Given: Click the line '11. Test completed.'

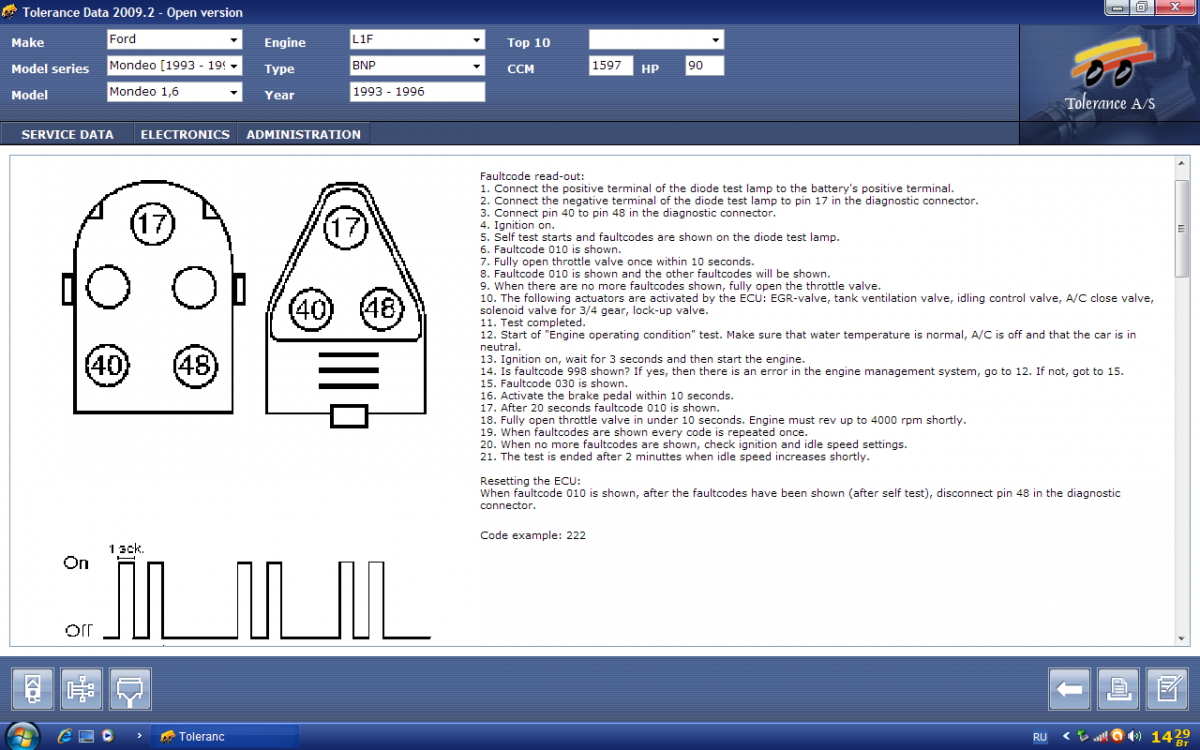Looking at the screenshot, I should pyautogui.click(x=533, y=322).
